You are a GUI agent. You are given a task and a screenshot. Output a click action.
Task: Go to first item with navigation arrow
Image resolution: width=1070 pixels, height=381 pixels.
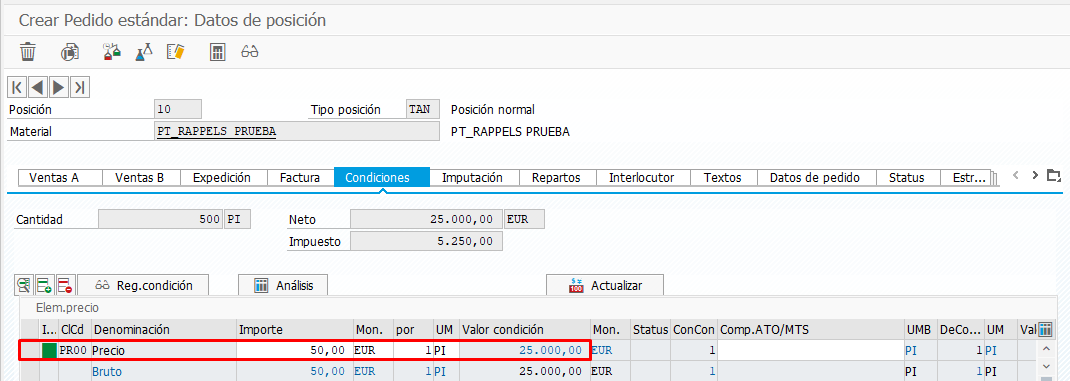pos(17,87)
